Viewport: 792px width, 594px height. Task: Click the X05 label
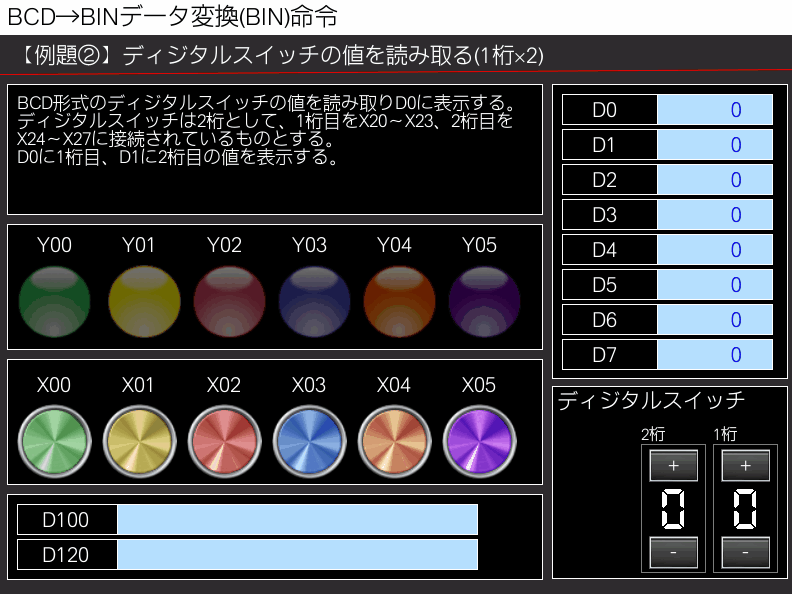click(479, 385)
